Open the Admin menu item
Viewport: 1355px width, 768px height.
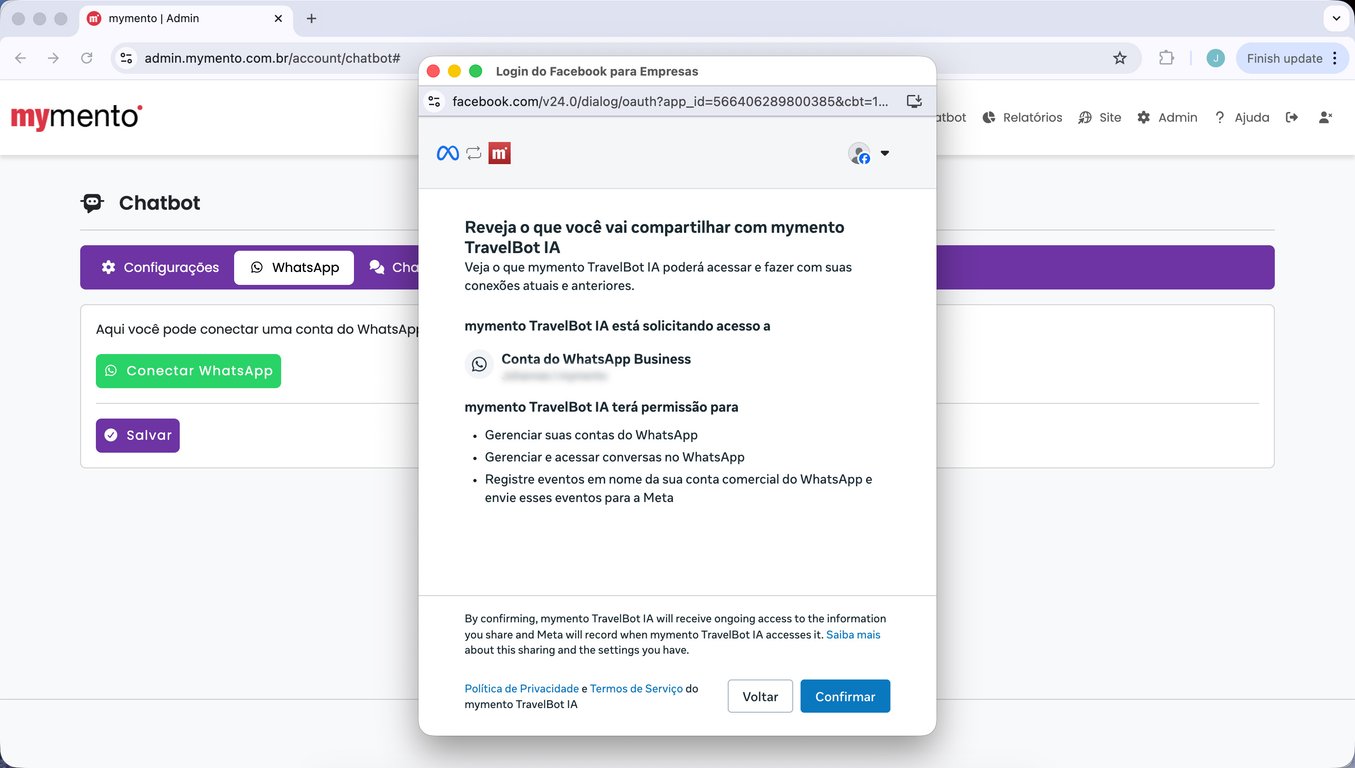coord(1167,117)
